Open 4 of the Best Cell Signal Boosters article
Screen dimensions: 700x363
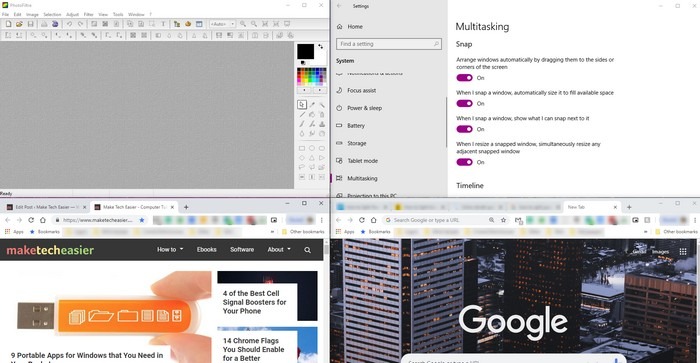(x=254, y=302)
